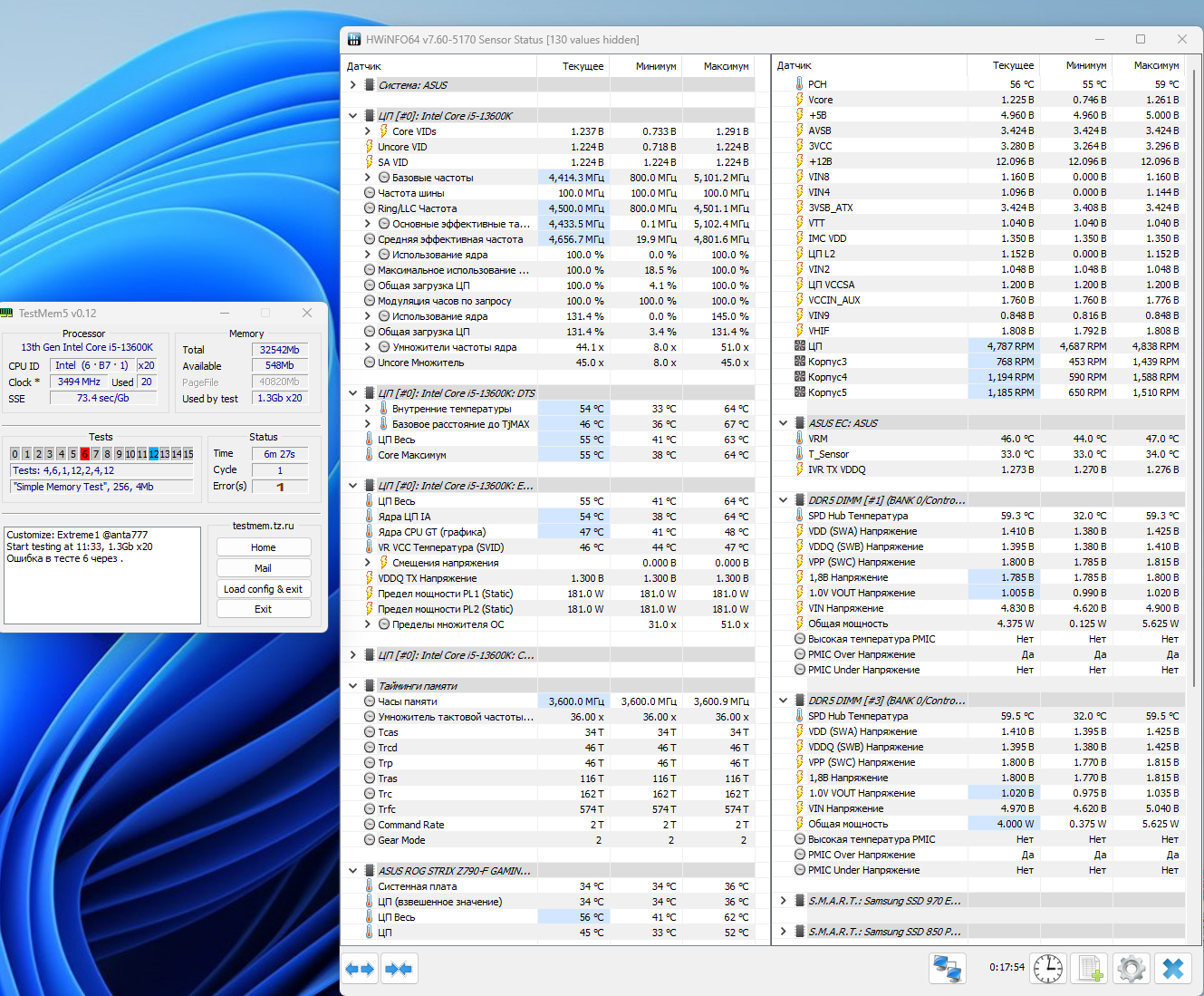1204x996 pixels.
Task: Click the lightning icon beside Vcore
Action: (x=799, y=100)
